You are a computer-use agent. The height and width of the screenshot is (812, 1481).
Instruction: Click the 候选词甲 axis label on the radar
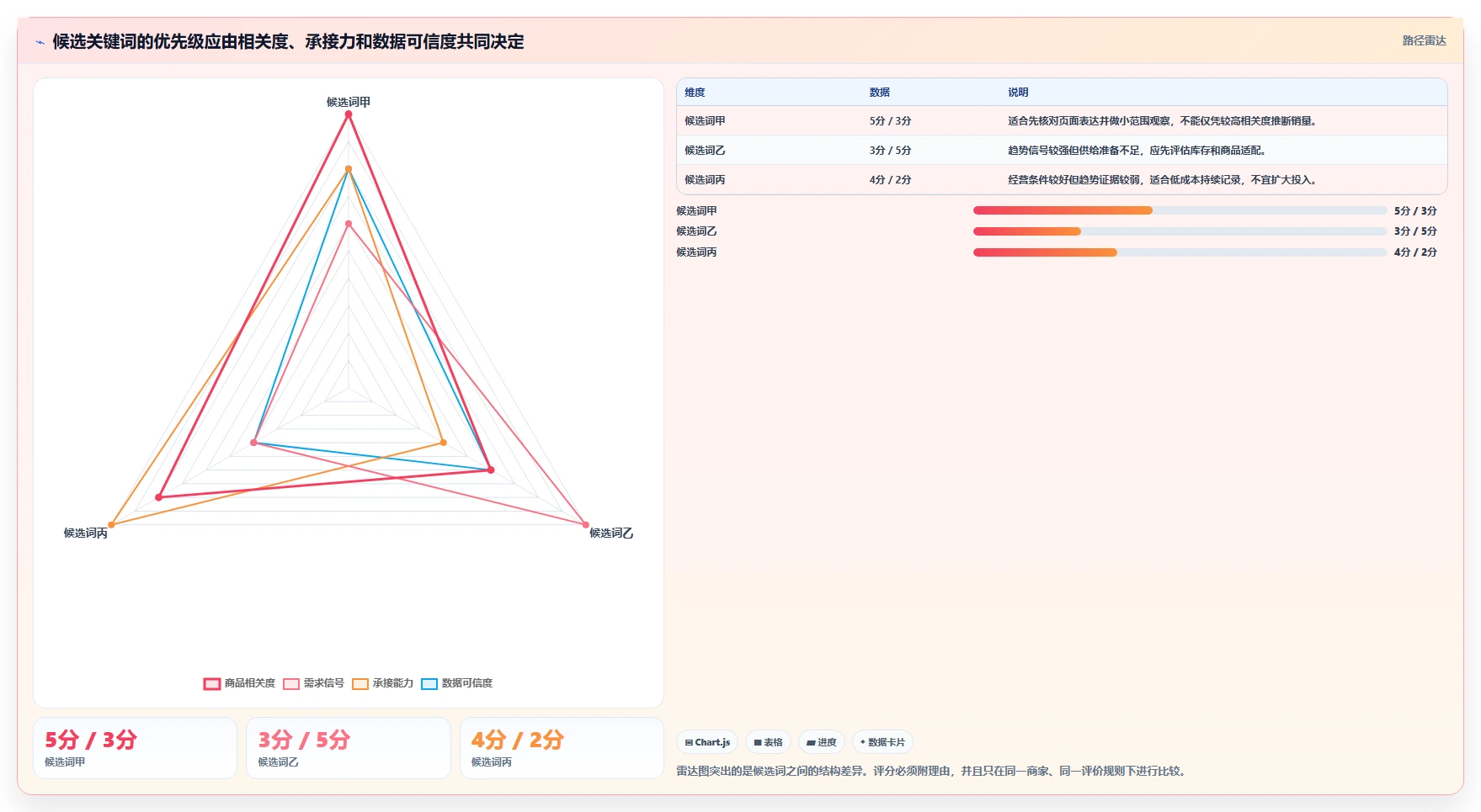pos(349,102)
